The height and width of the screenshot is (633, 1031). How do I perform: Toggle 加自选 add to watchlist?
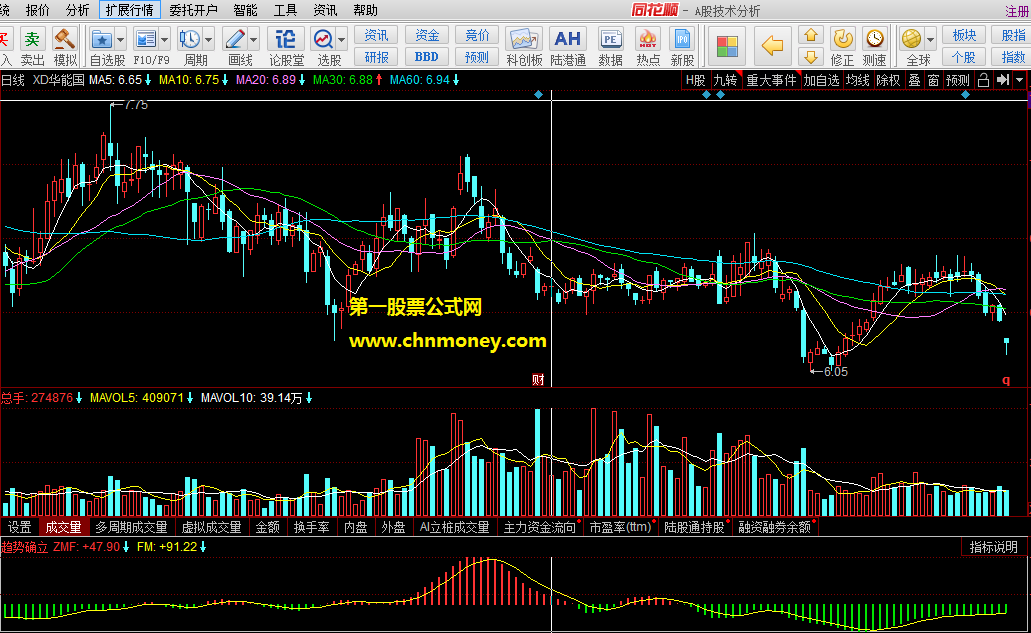coord(821,80)
